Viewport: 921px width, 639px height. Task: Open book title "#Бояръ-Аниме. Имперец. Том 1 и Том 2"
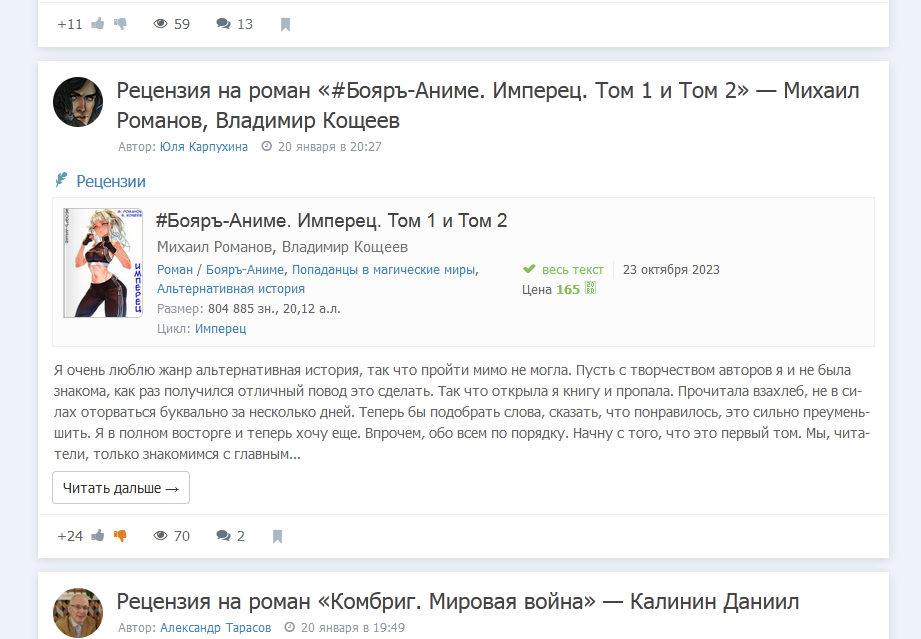pos(332,221)
